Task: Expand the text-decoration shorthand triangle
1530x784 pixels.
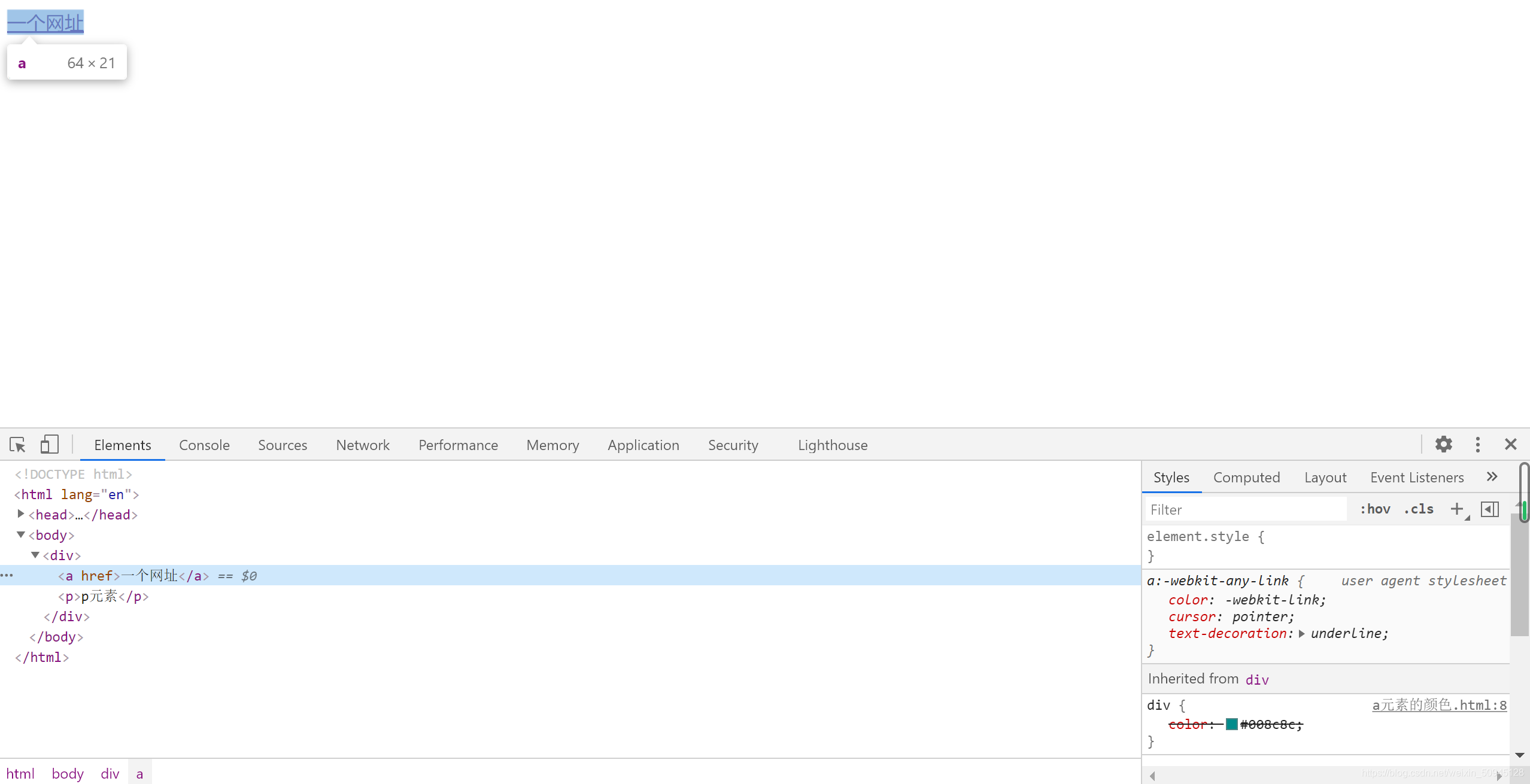Action: coord(1301,634)
